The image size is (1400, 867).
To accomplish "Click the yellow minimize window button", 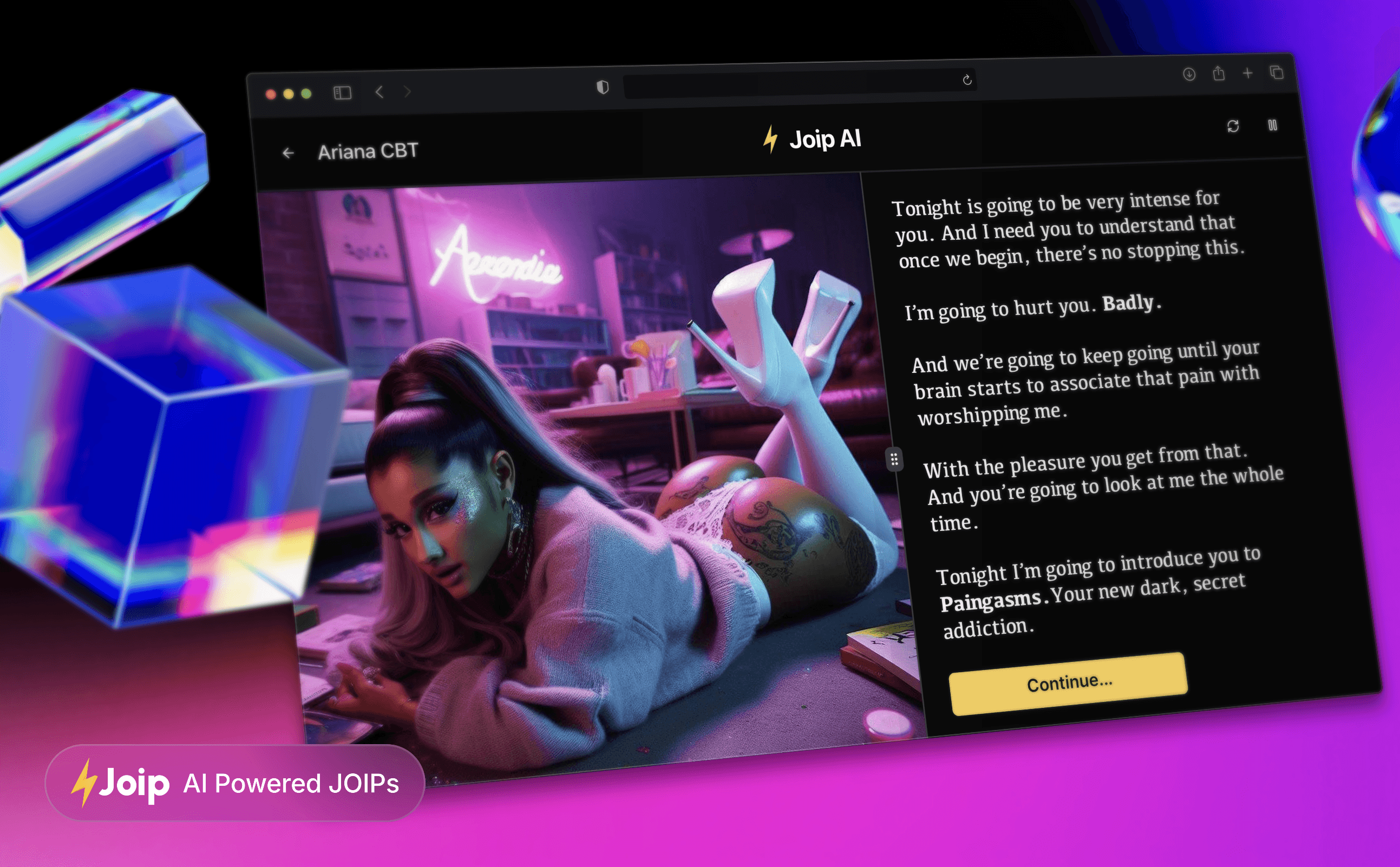I will [x=289, y=94].
